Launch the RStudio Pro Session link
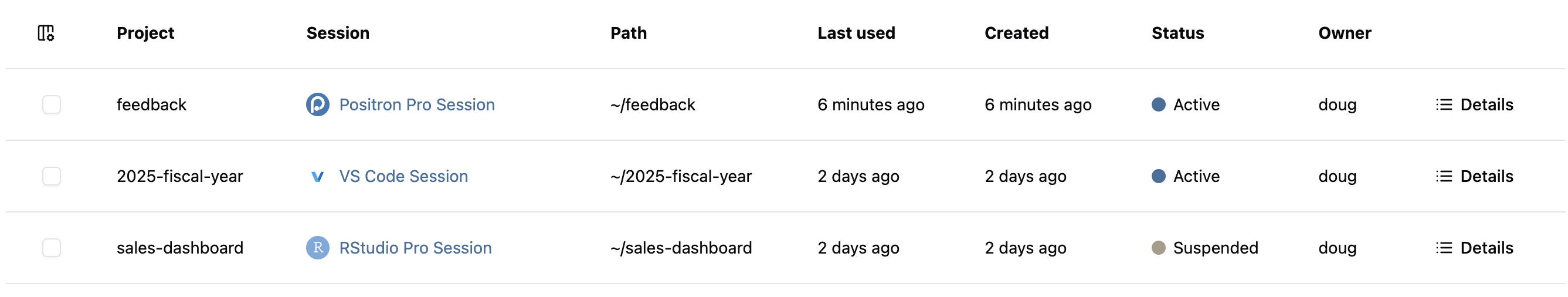This screenshot has height=297, width=1568. [x=415, y=248]
